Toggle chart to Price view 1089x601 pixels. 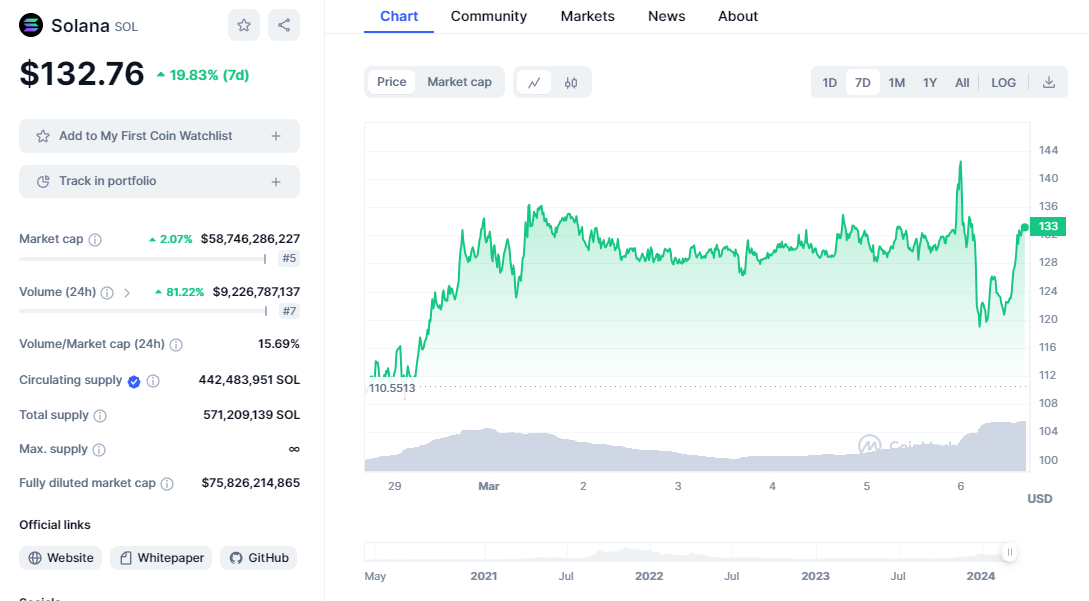[x=391, y=82]
